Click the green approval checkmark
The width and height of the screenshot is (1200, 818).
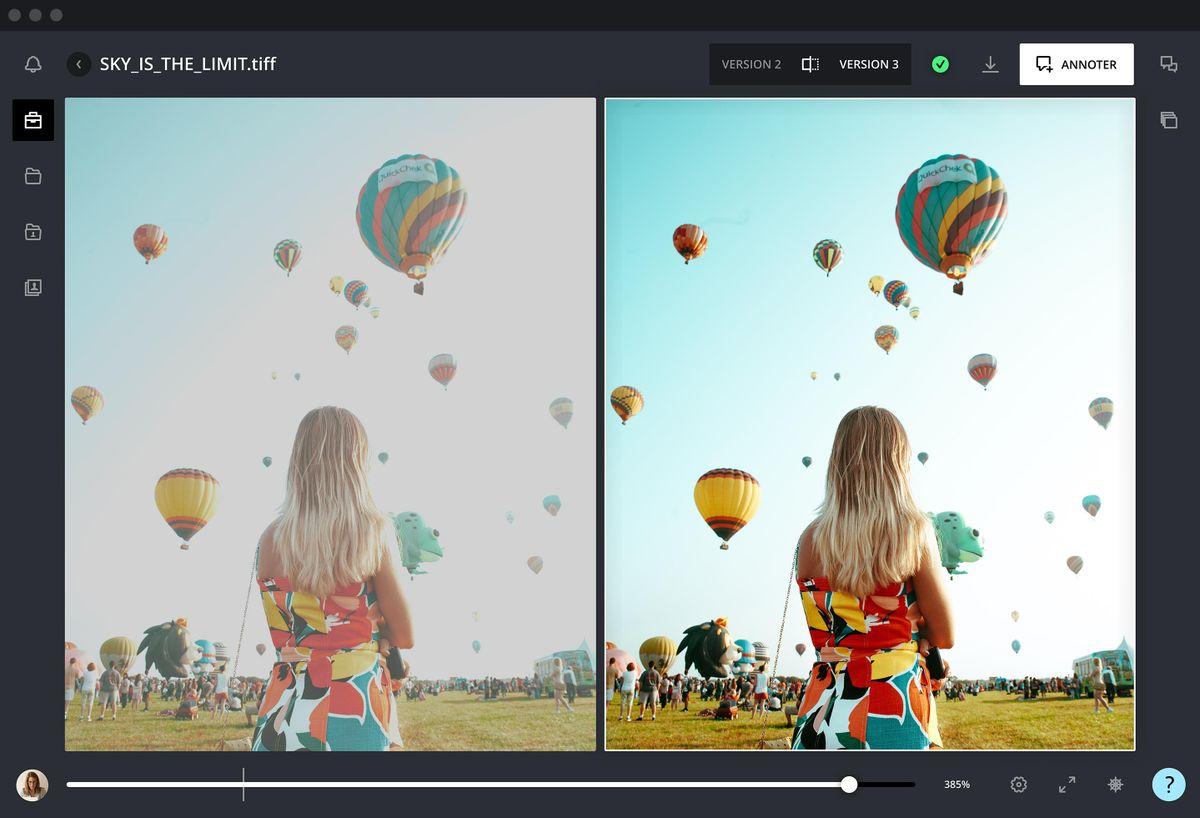[940, 64]
